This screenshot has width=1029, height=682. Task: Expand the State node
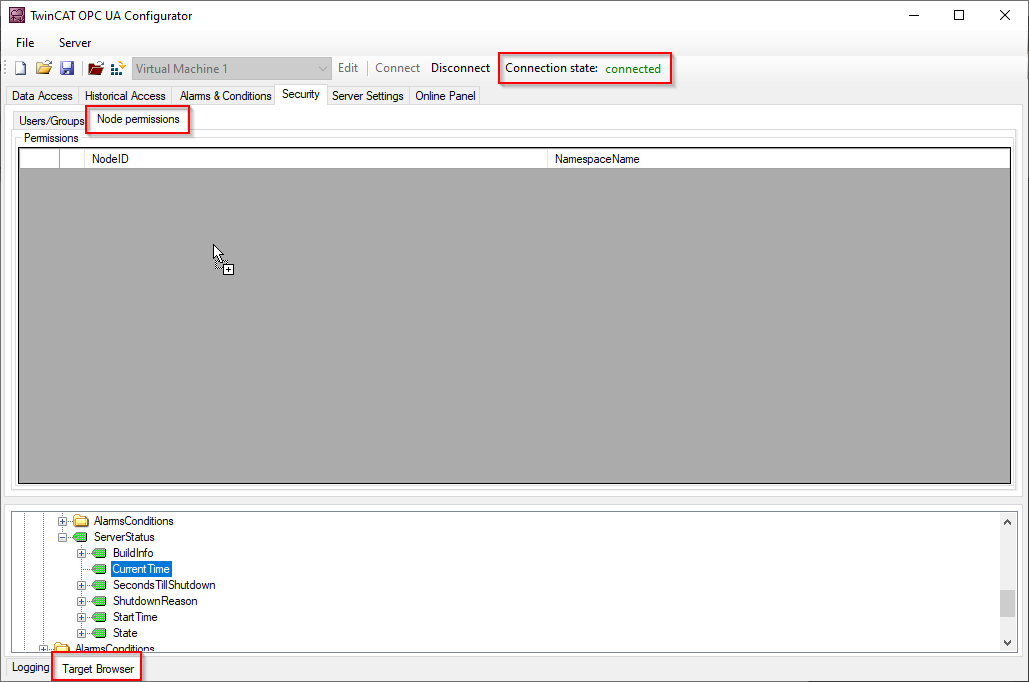[81, 633]
